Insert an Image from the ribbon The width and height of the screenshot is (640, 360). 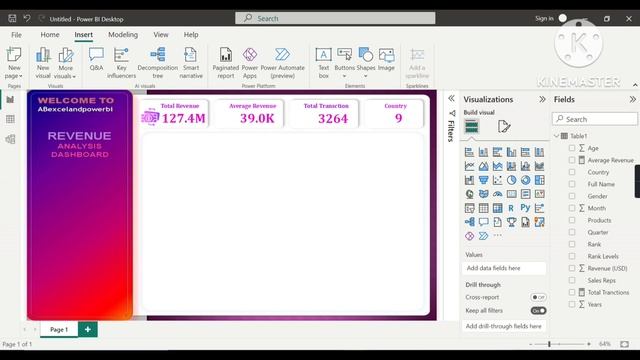pyautogui.click(x=386, y=60)
